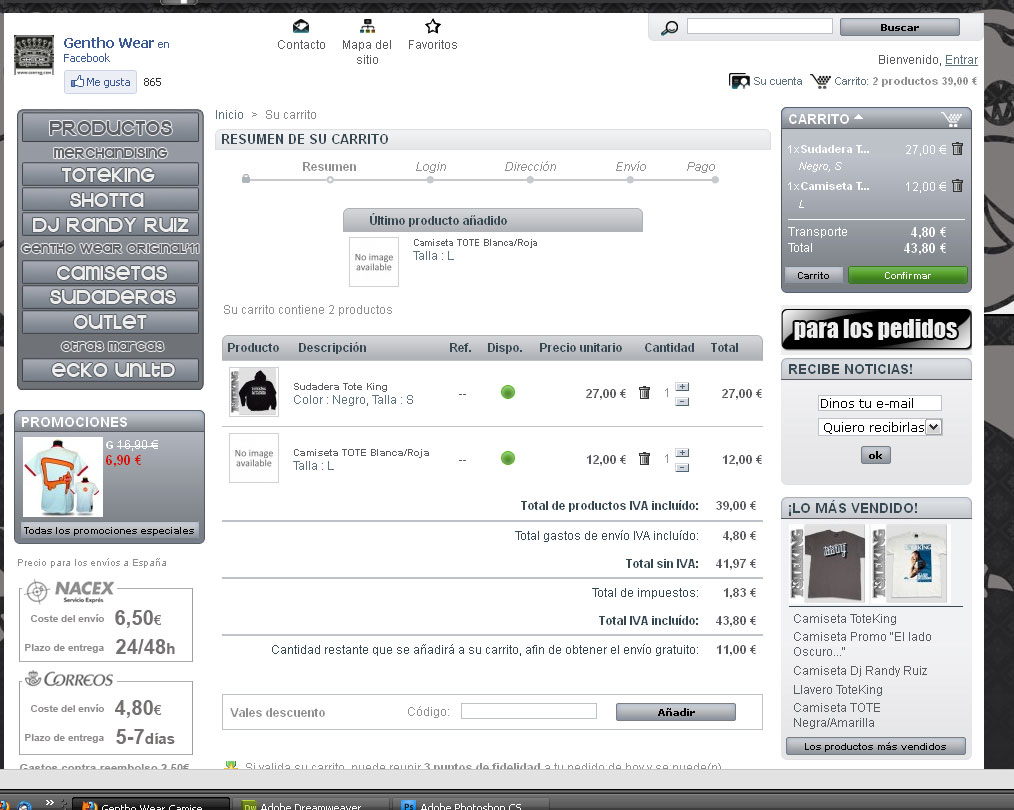Click the Sudadera item in the cart block
Image resolution: width=1014 pixels, height=810 pixels.
coord(834,149)
